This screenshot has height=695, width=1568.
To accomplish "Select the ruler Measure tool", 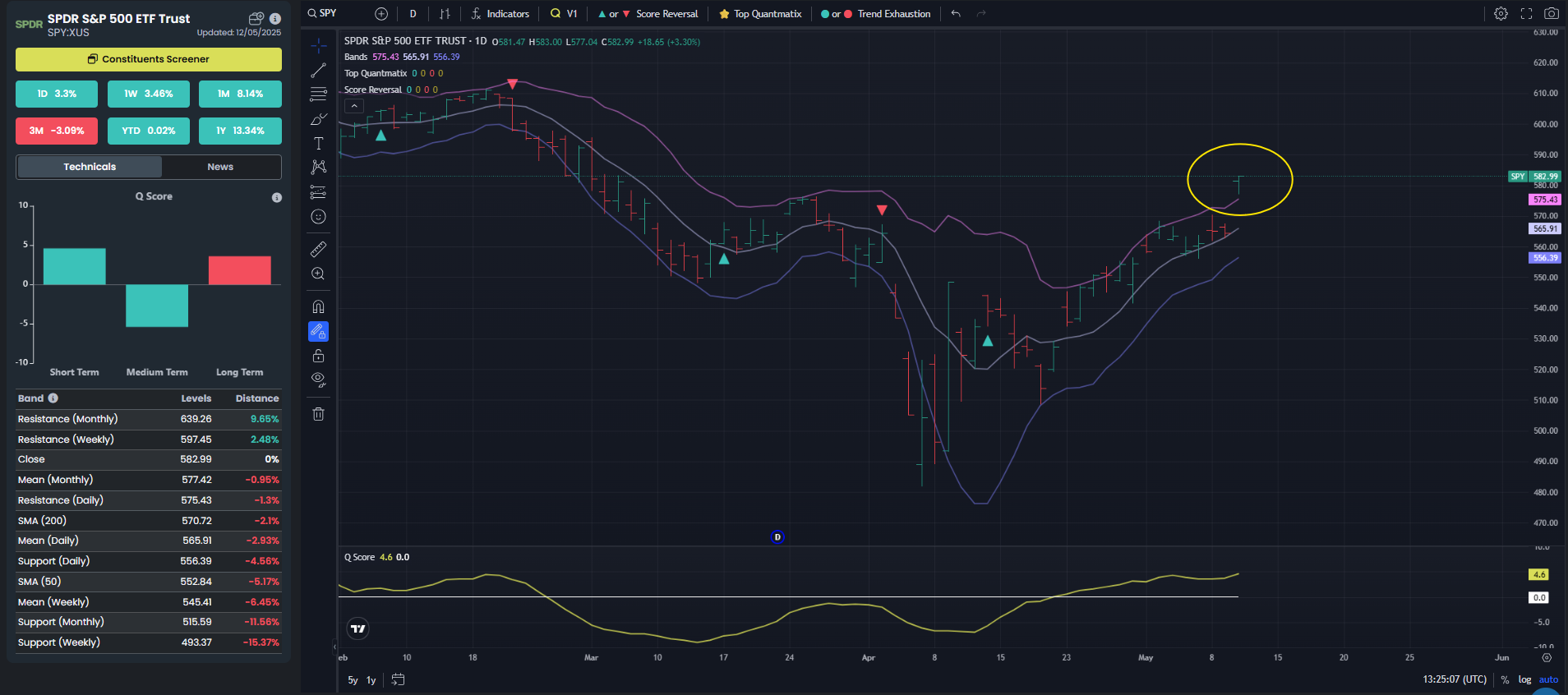I will tap(318, 249).
